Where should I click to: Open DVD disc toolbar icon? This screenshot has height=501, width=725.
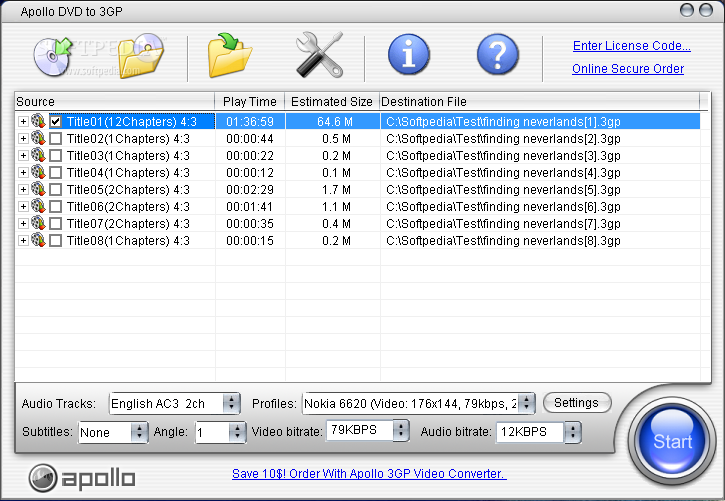tap(52, 56)
